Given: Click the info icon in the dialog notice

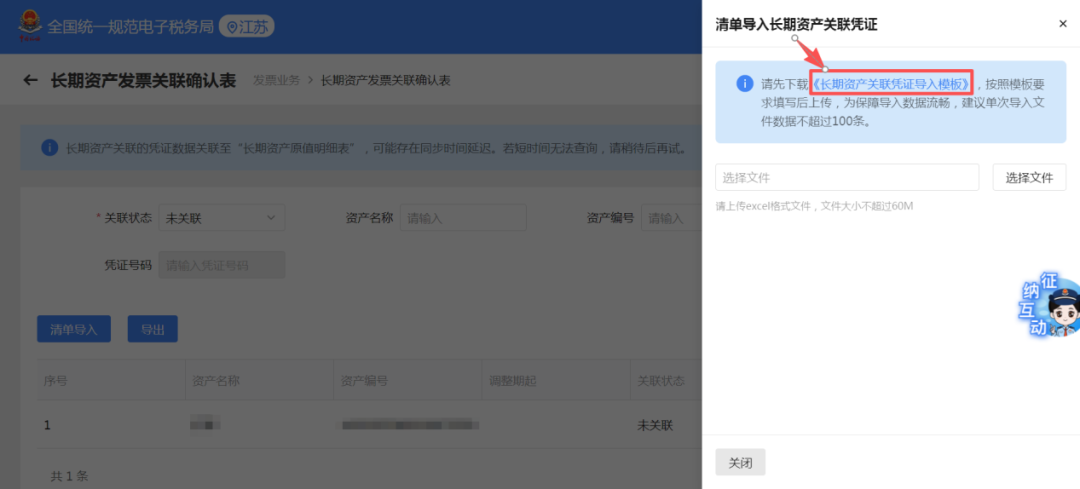Looking at the screenshot, I should pyautogui.click(x=743, y=84).
